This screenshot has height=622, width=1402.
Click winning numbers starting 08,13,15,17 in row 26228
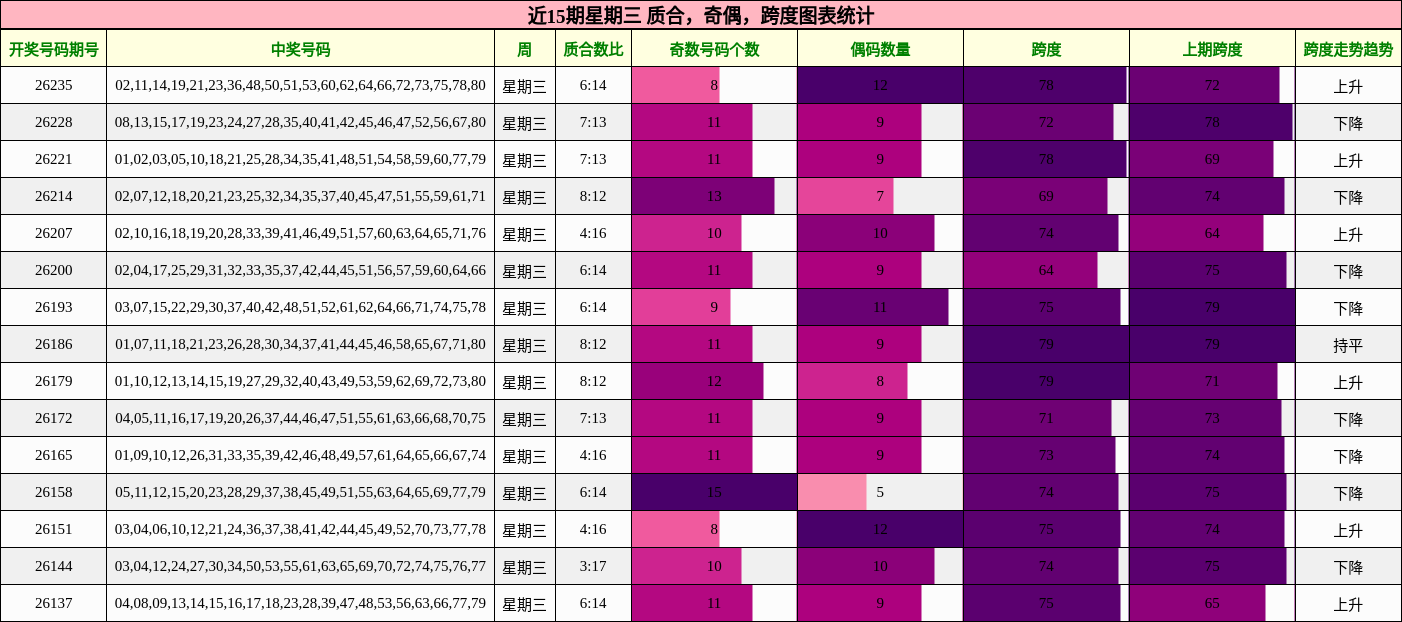tap(301, 122)
